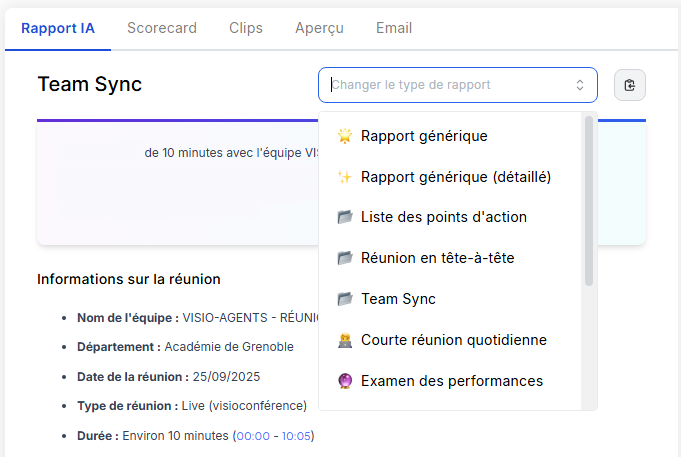Open the Clips tab
Viewport: 681px width, 457px height.
pyautogui.click(x=246, y=28)
